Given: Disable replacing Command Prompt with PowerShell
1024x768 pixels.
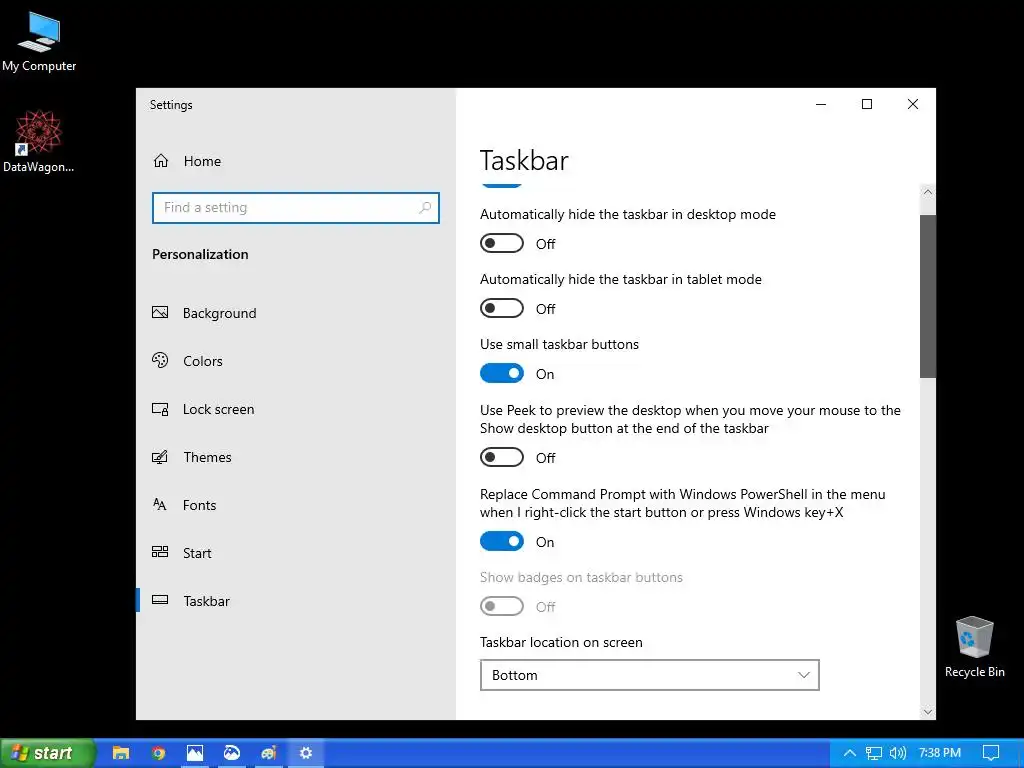Looking at the screenshot, I should 502,541.
